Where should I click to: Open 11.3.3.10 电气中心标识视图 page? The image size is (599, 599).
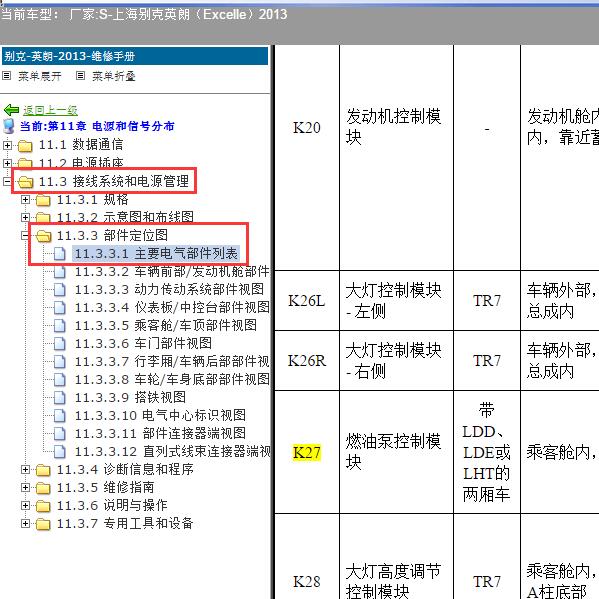(x=160, y=415)
